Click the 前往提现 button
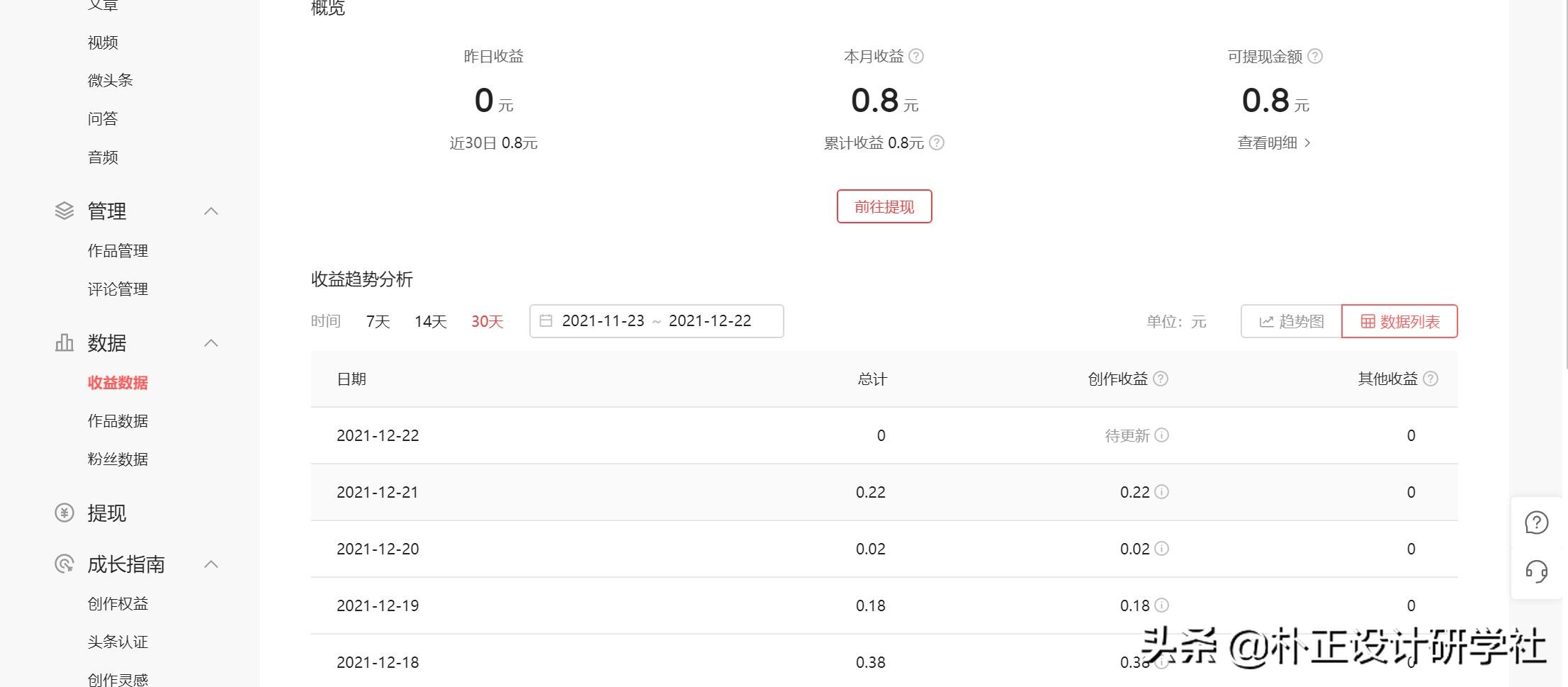 884,206
